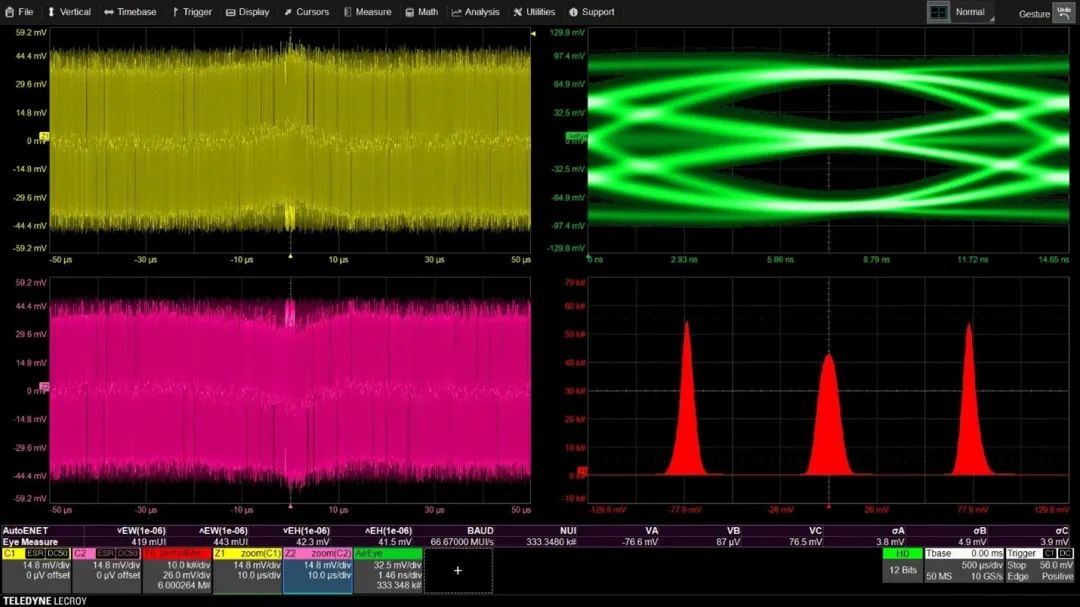Click the green eye diagram grid
This screenshot has height=607, width=1080.
coord(828,140)
